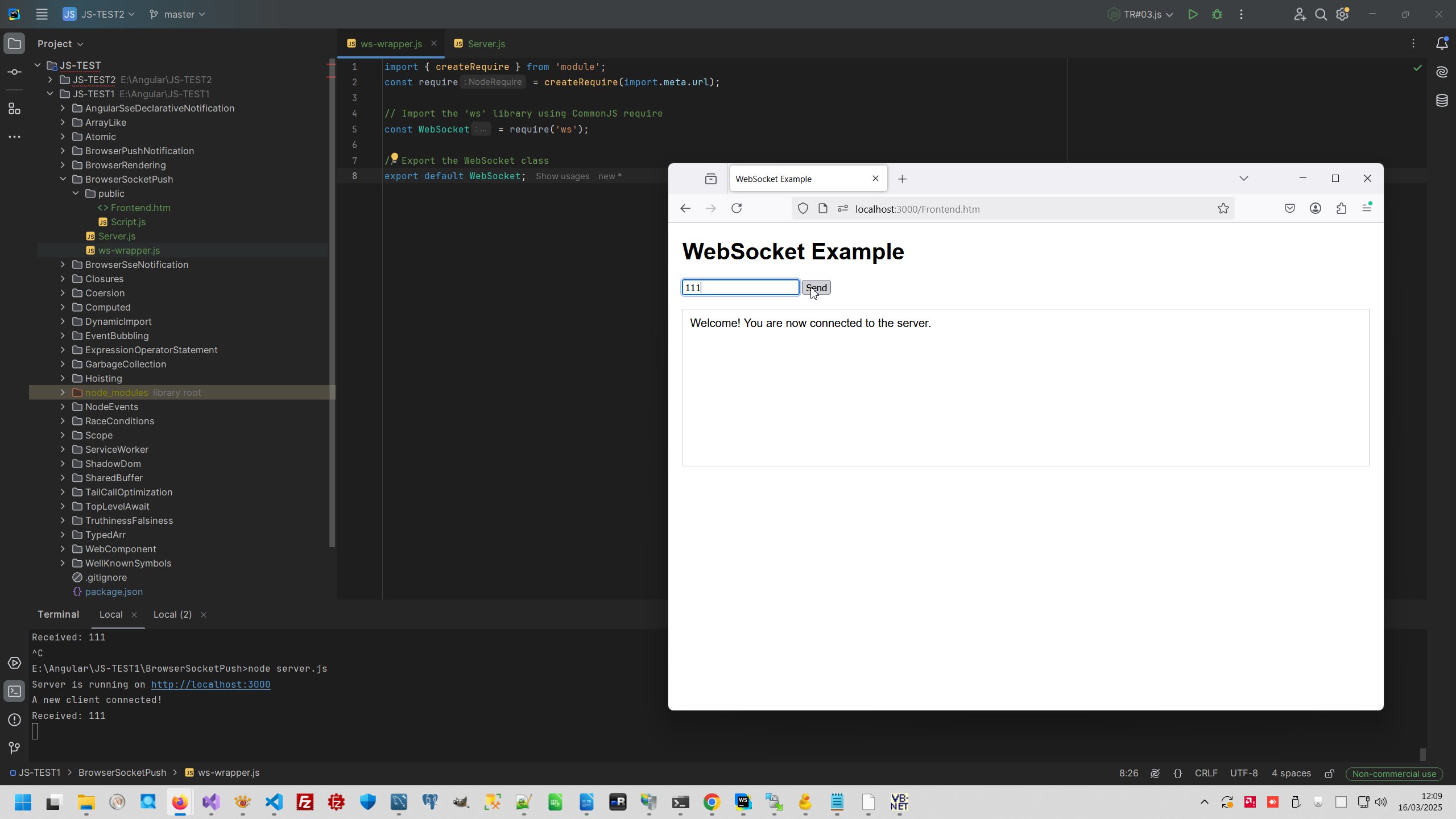The height and width of the screenshot is (819, 1456).
Task: Open the master branch dropdown
Action: click(177, 14)
